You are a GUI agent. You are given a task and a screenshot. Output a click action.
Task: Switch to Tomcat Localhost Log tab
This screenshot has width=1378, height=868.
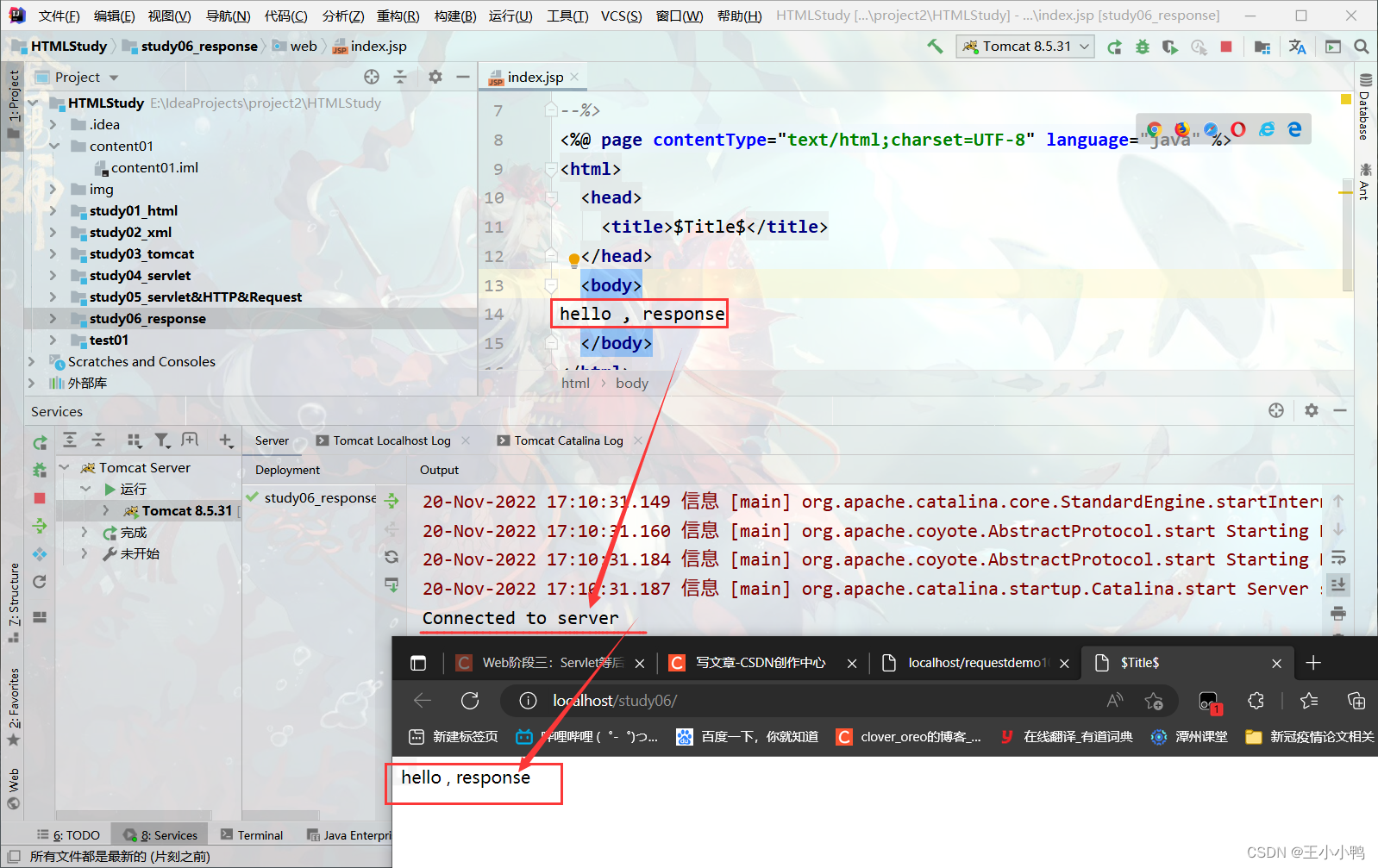click(x=392, y=440)
